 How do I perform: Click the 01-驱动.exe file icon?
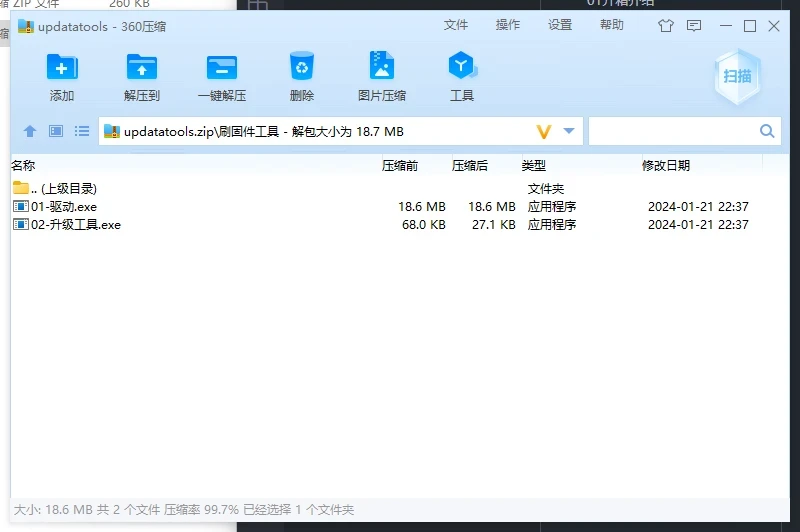coord(20,206)
